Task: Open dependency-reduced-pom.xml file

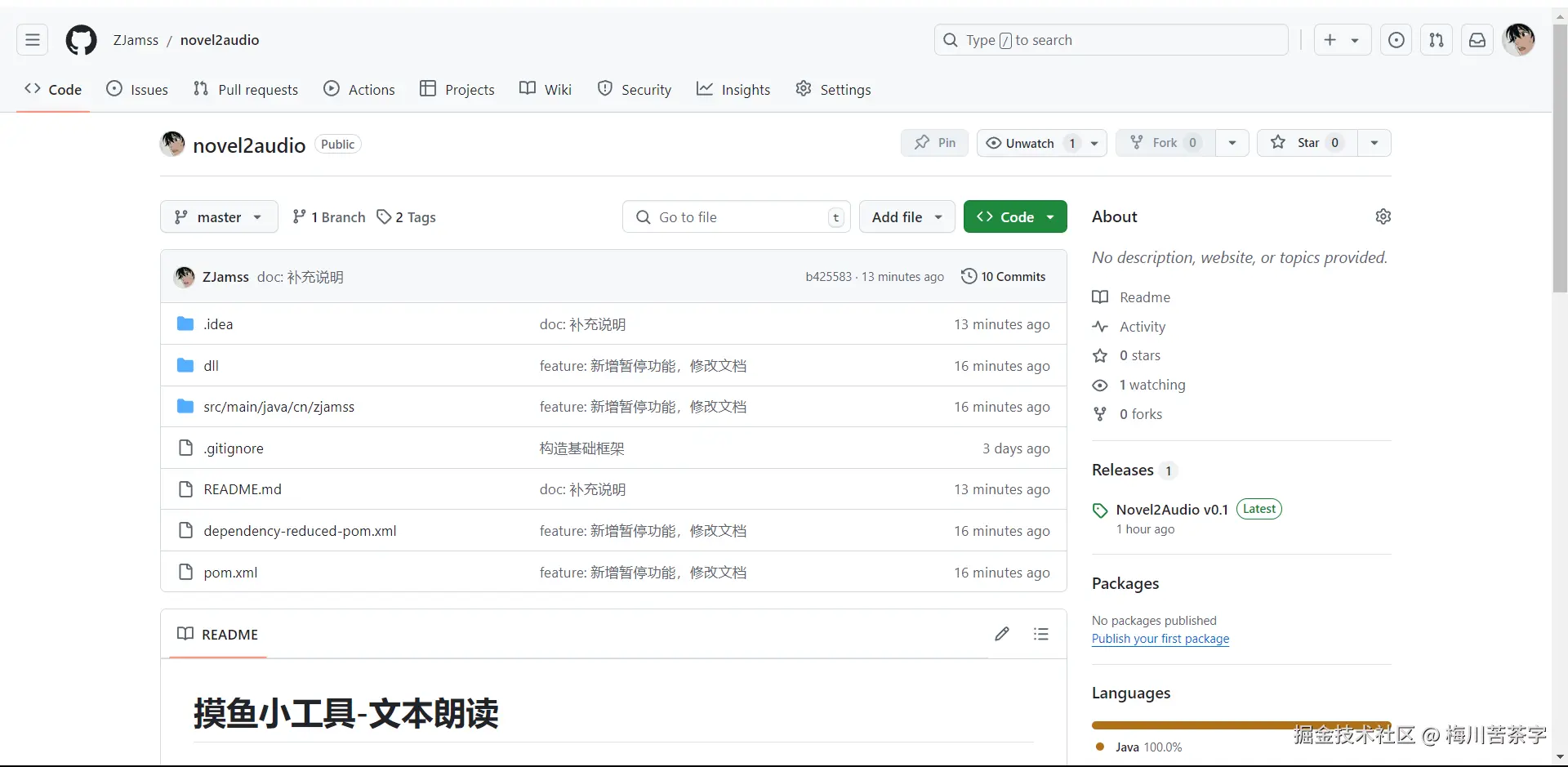Action: click(300, 531)
